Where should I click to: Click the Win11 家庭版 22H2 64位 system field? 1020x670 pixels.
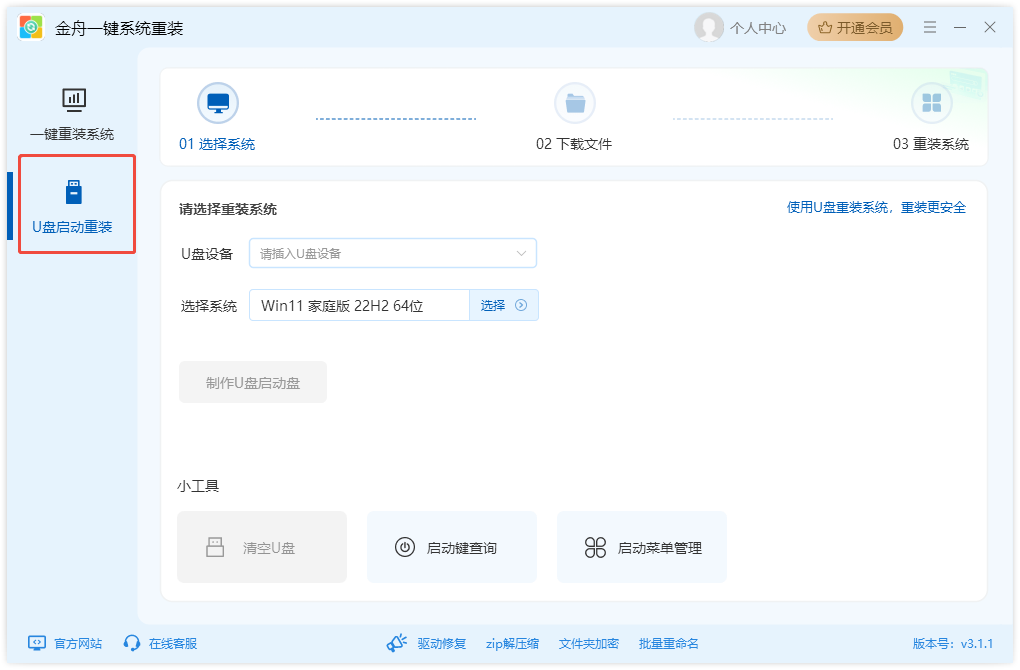pyautogui.click(x=359, y=306)
